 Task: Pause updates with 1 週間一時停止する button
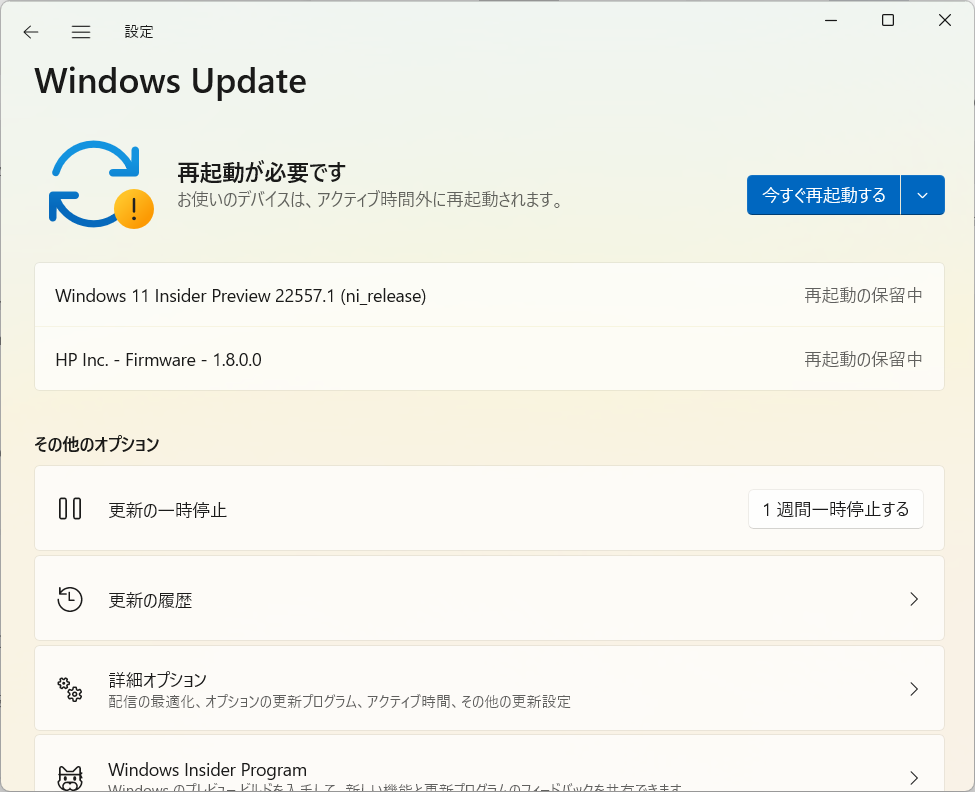[836, 509]
